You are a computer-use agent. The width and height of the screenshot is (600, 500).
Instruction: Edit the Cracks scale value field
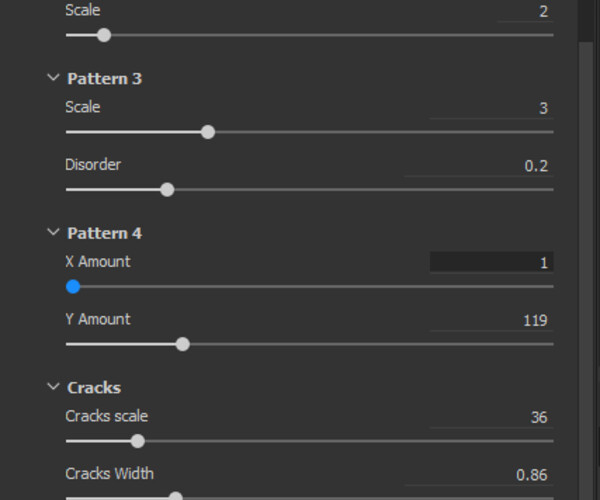click(x=491, y=417)
